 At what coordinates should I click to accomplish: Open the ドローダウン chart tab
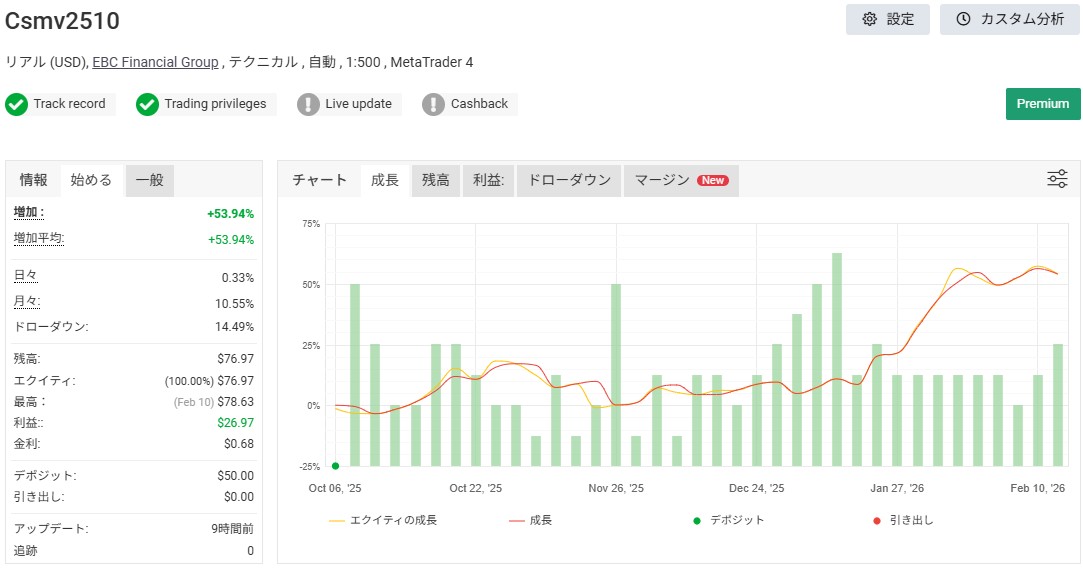[569, 180]
